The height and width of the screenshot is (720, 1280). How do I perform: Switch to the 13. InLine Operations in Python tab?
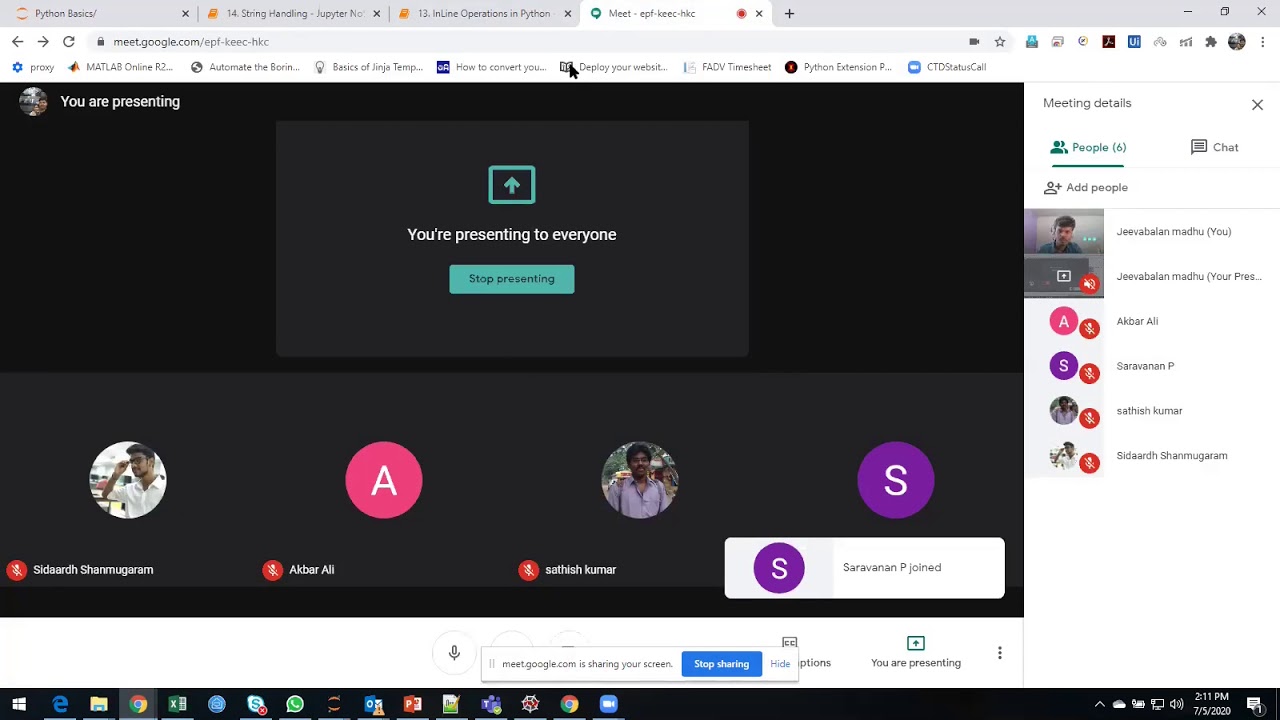click(484, 13)
